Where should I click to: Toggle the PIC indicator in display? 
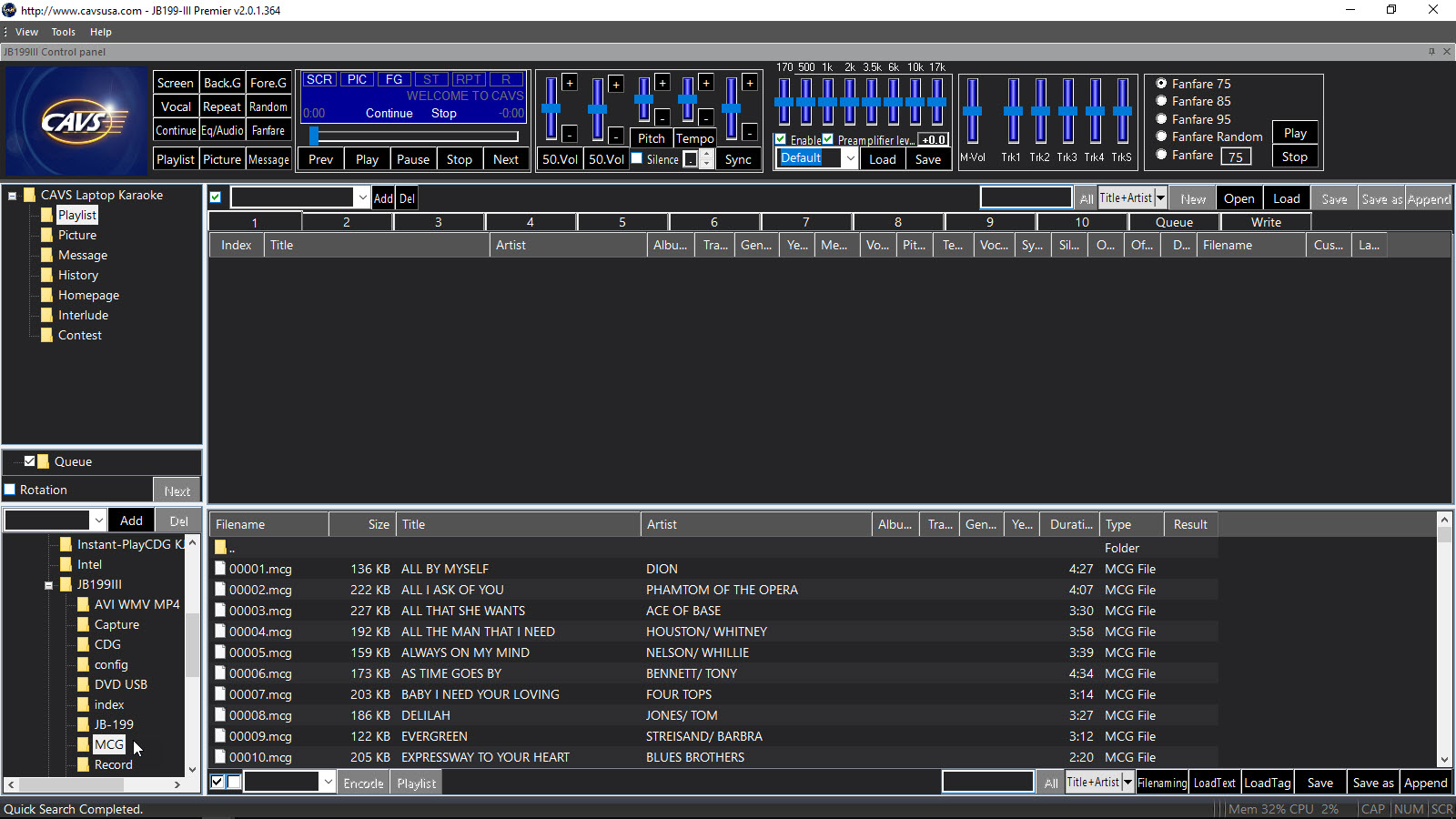coord(358,80)
